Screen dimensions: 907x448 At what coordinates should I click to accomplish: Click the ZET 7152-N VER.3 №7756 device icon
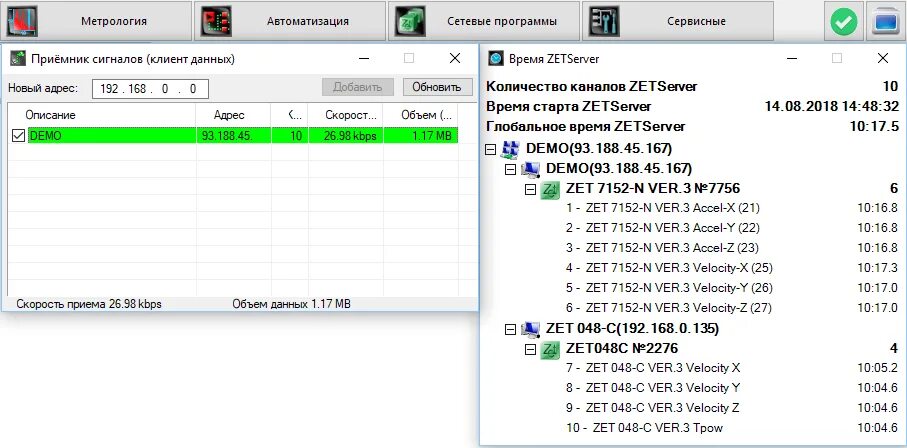(550, 189)
